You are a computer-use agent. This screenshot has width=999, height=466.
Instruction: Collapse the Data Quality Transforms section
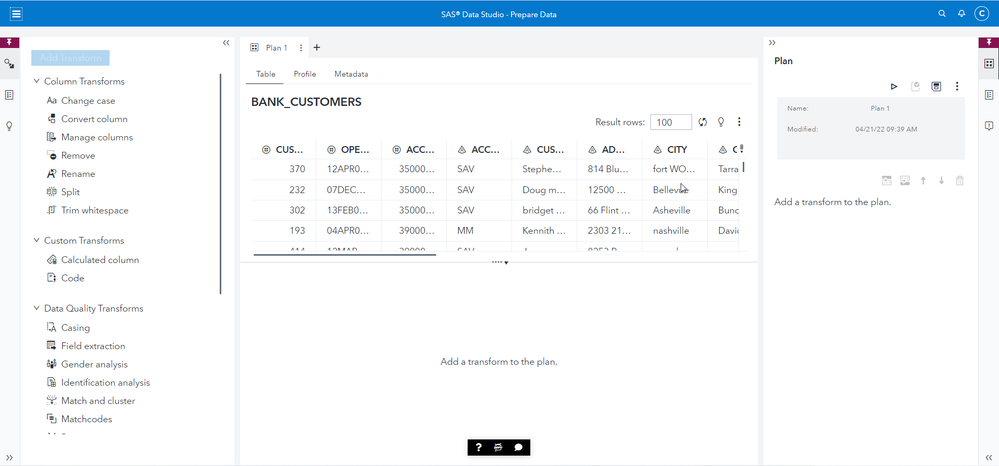click(x=37, y=309)
